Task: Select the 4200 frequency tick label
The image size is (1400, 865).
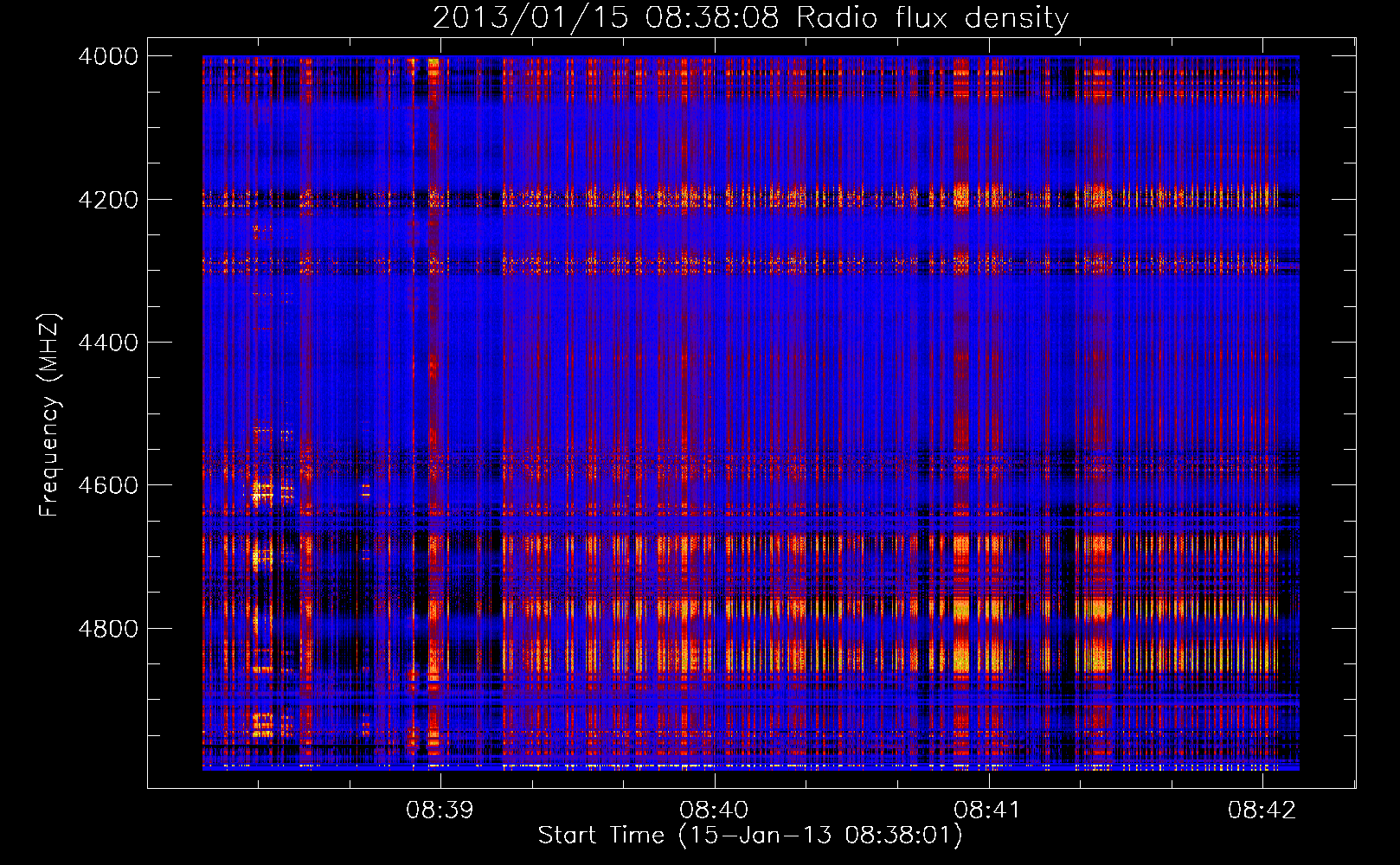Action: (108, 200)
